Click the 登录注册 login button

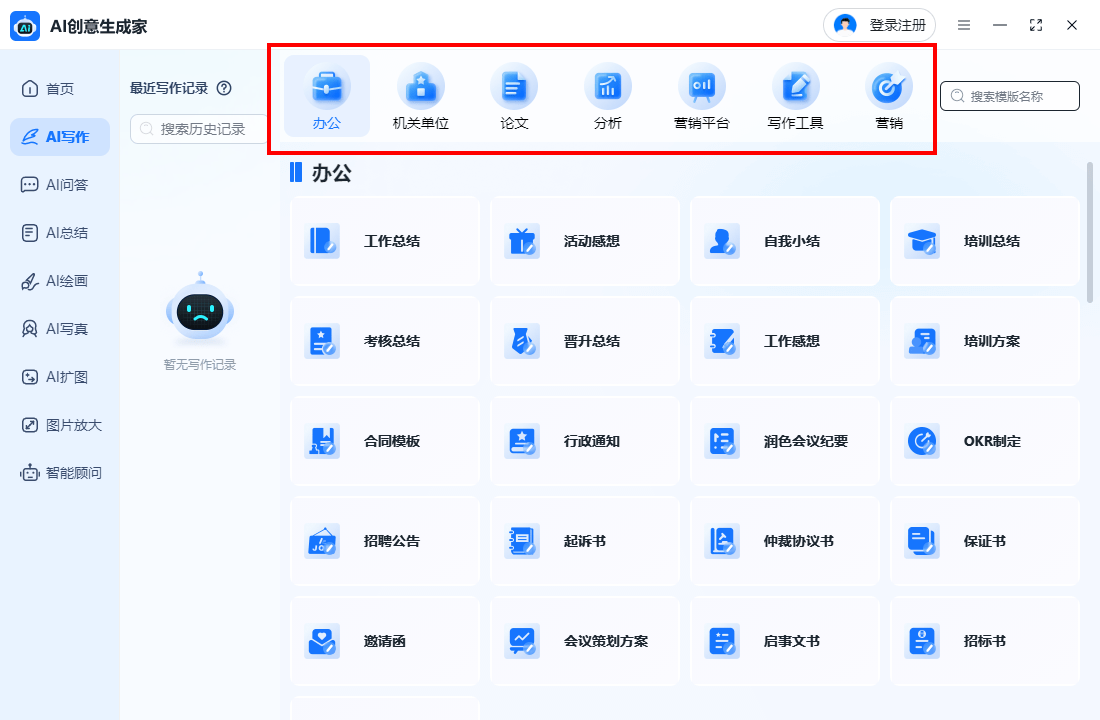coord(880,25)
